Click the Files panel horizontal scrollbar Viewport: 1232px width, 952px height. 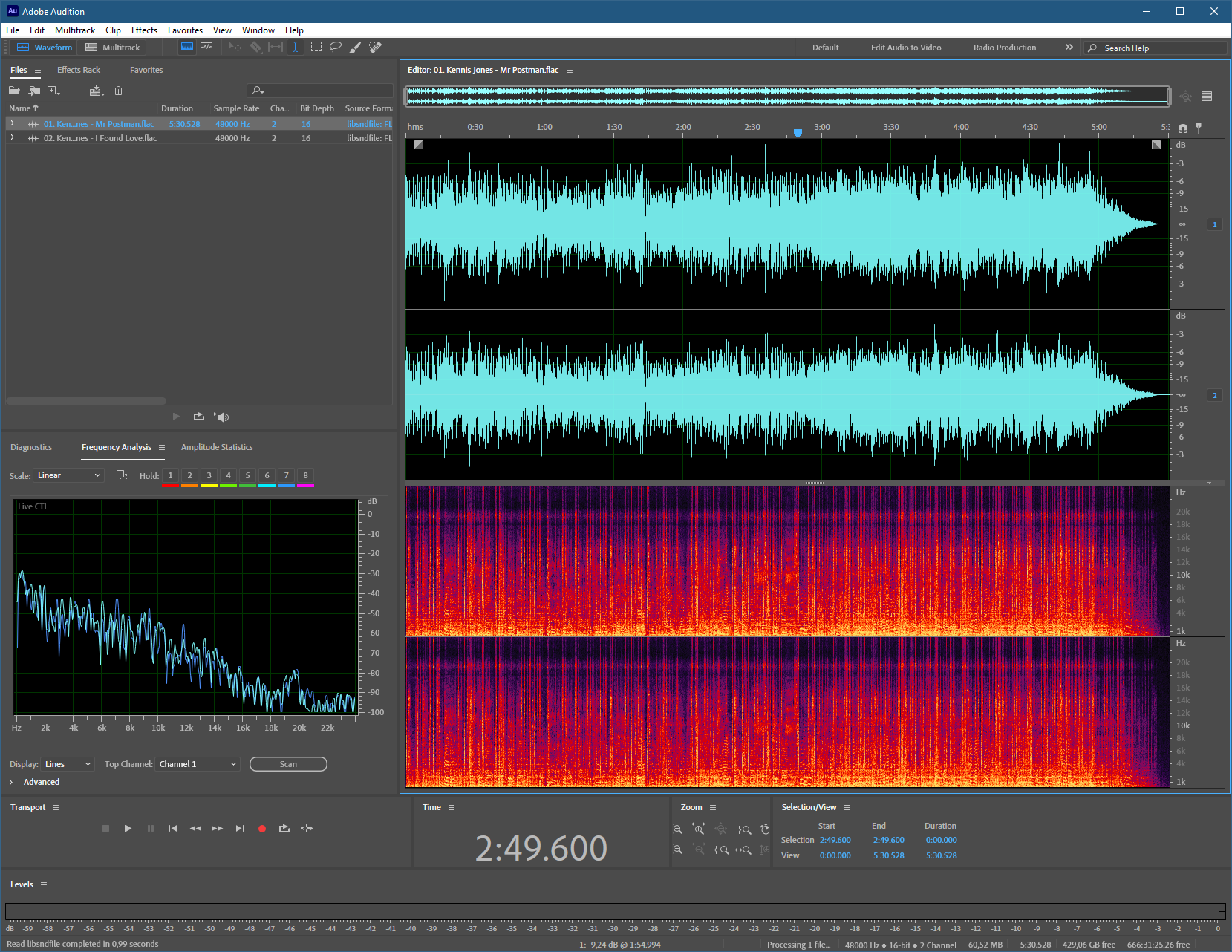[86, 401]
